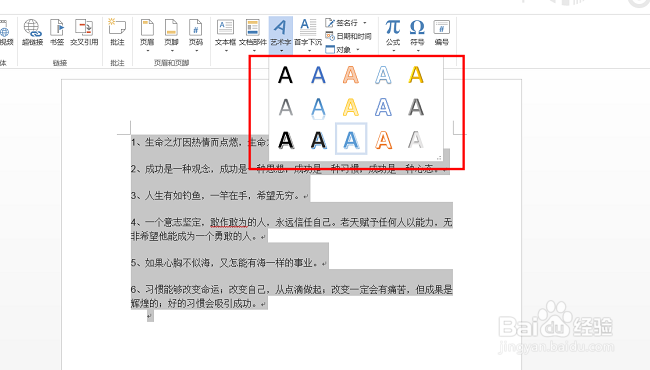Click the line '辉煌的；好的习惯会吸引成功'

point(199,303)
